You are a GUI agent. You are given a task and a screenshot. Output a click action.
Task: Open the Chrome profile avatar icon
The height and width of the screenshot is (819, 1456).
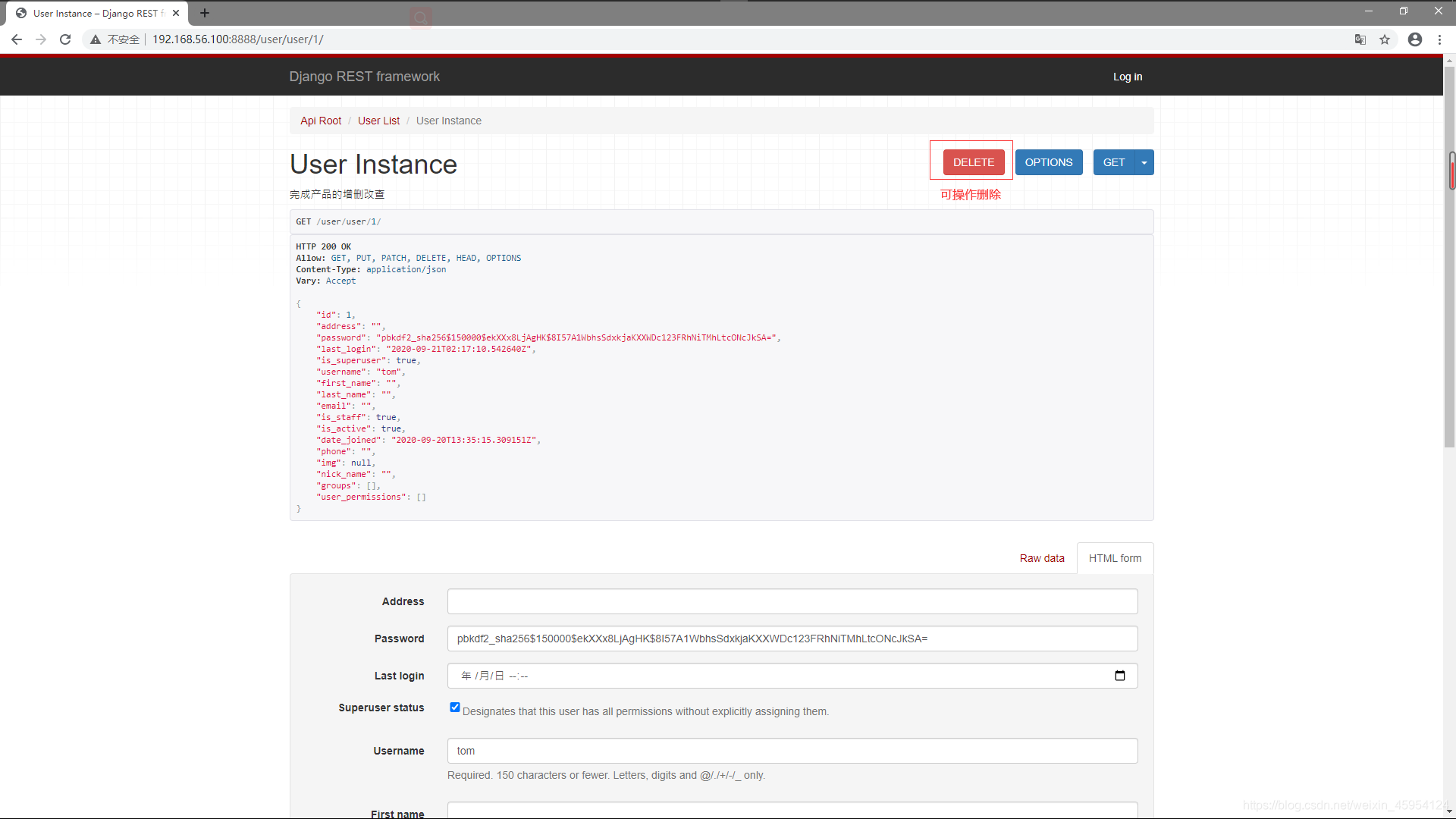[x=1415, y=39]
